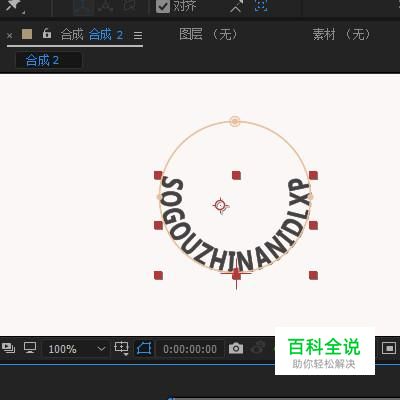Viewport: 400px width, 400px height.
Task: Open the composition panel menu icon
Action: pyautogui.click(x=138, y=35)
